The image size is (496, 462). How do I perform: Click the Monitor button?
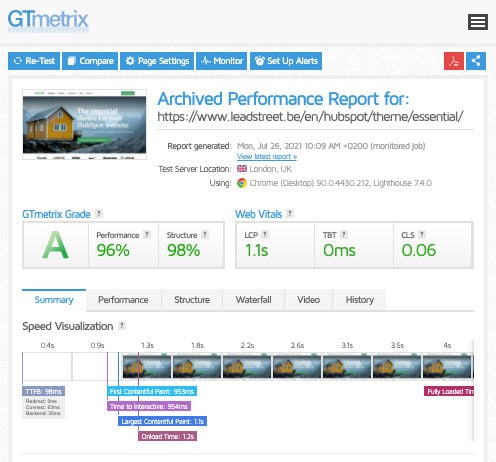pyautogui.click(x=221, y=61)
